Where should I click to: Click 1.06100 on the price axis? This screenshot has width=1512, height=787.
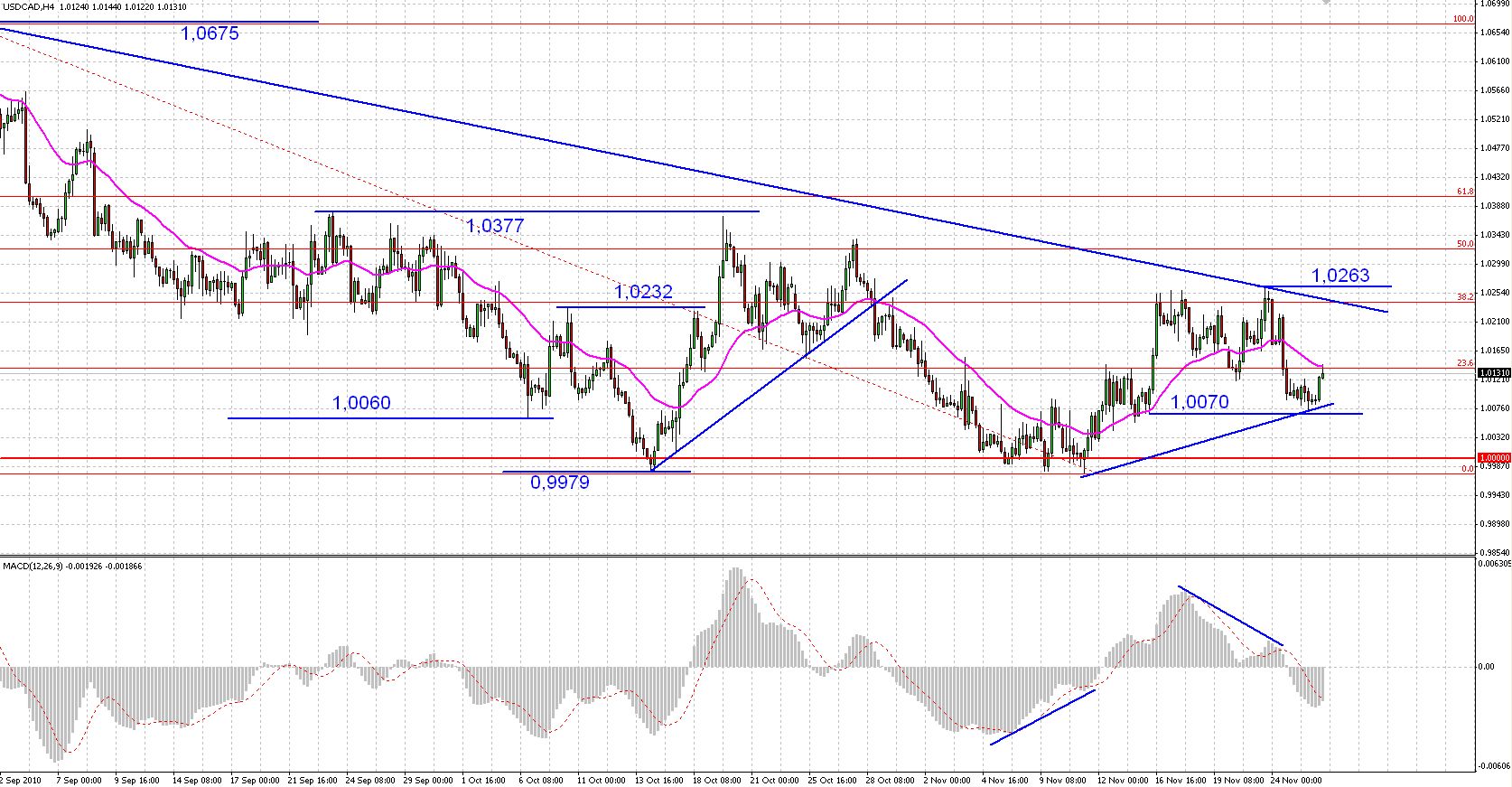pos(1496,61)
